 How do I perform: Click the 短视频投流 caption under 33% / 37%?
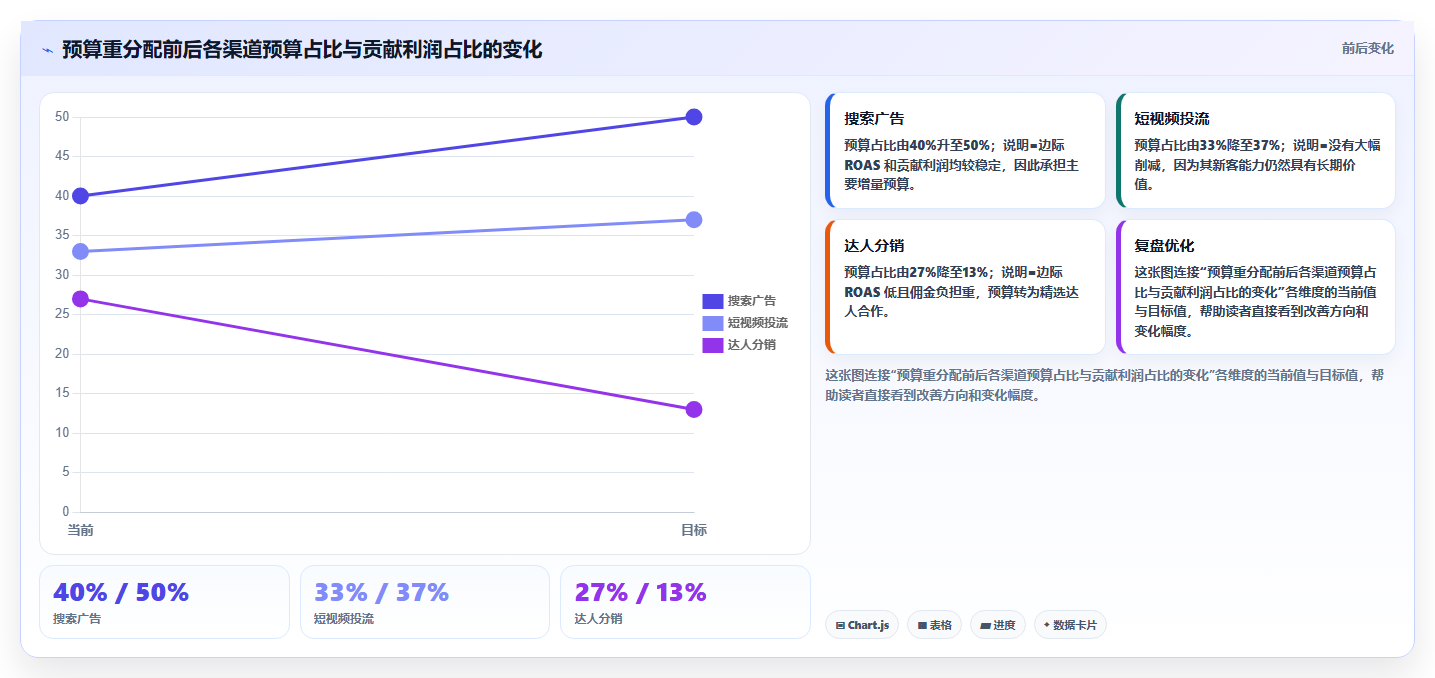[344, 619]
